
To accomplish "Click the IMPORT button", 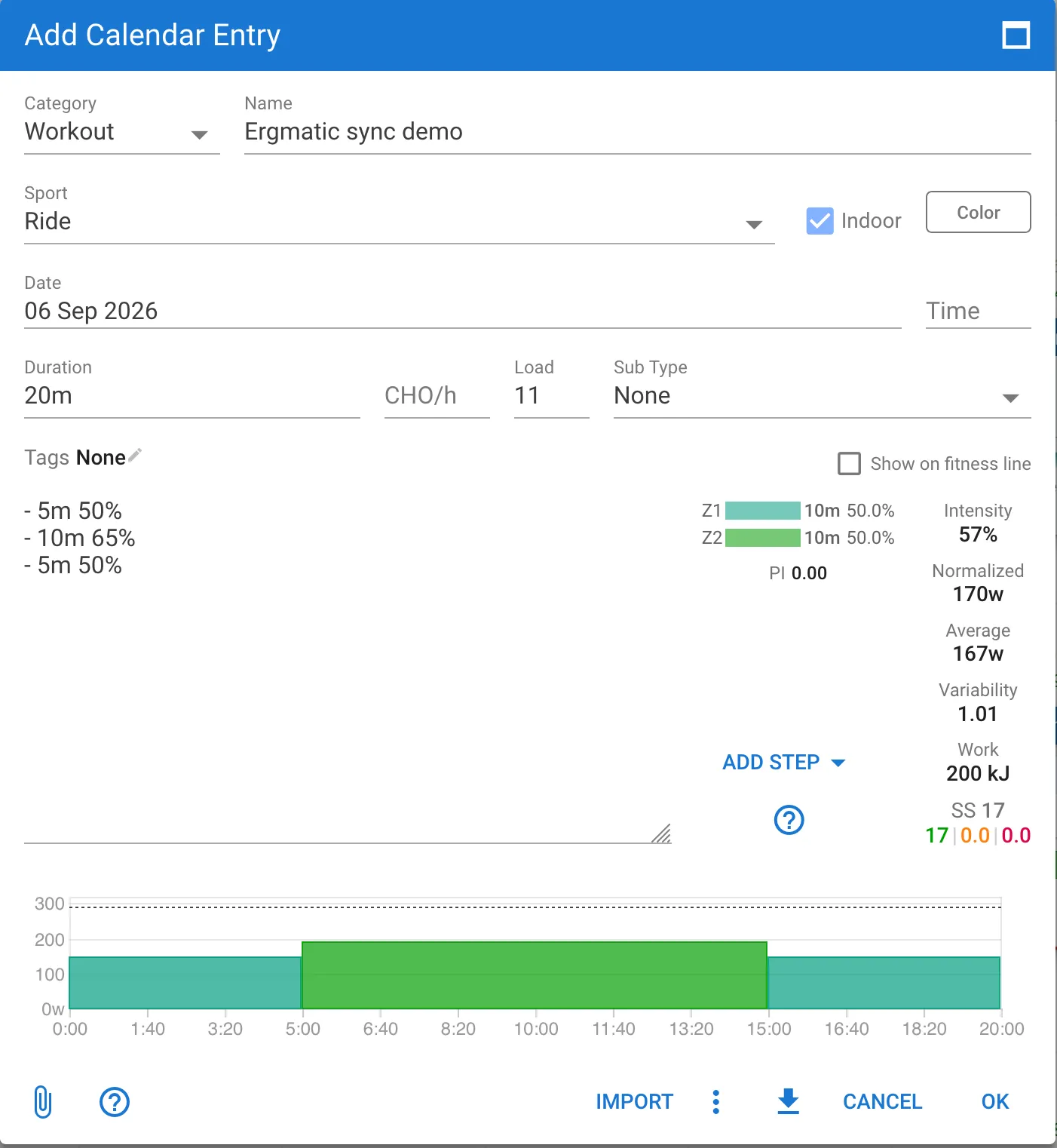I will (634, 1102).
